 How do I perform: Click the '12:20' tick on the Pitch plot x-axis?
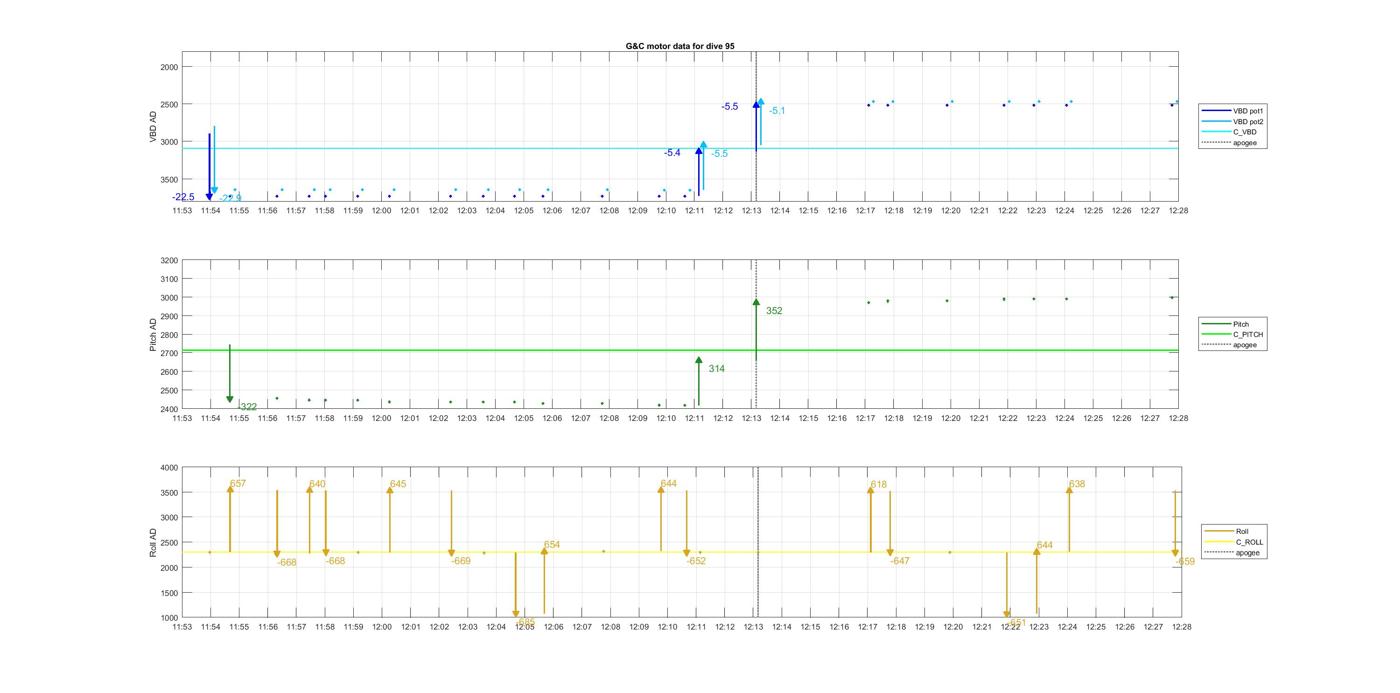[950, 418]
